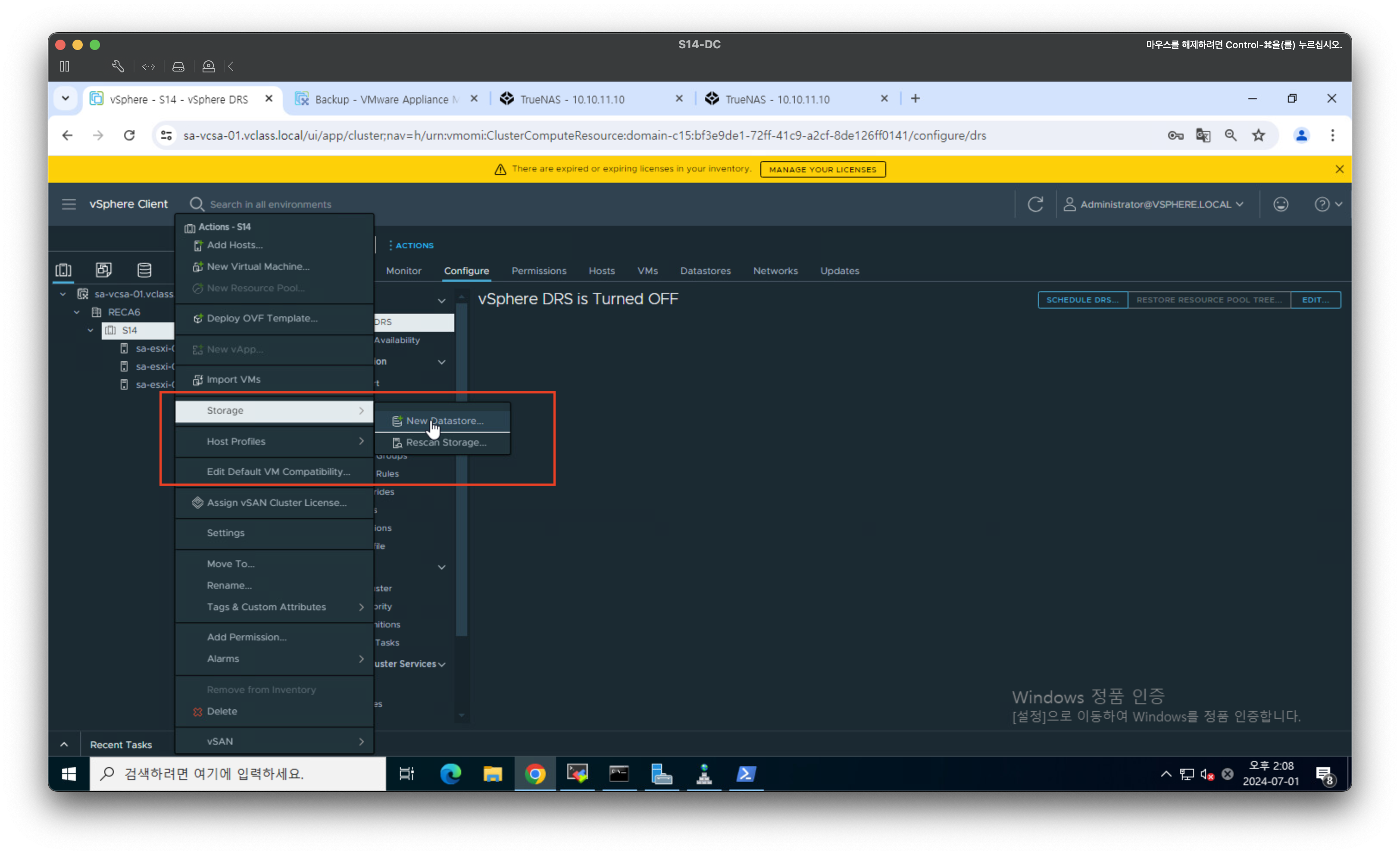The height and width of the screenshot is (855, 1400).
Task: Click the vSphere refresh icon
Action: tap(1035, 204)
